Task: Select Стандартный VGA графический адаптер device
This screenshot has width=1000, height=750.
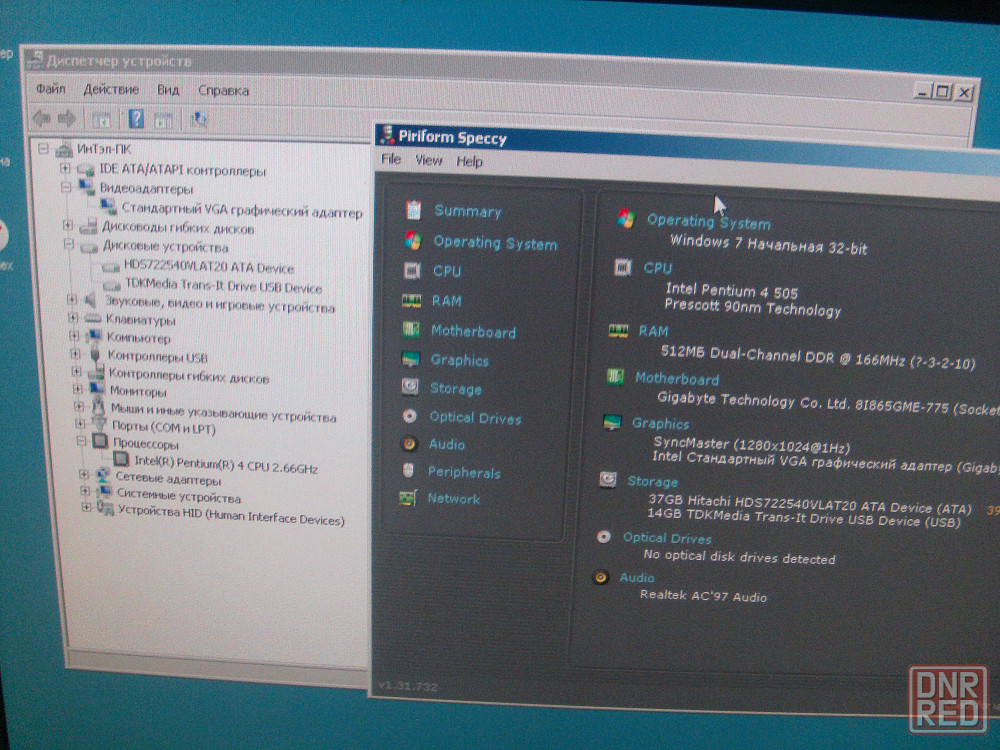Action: point(242,210)
